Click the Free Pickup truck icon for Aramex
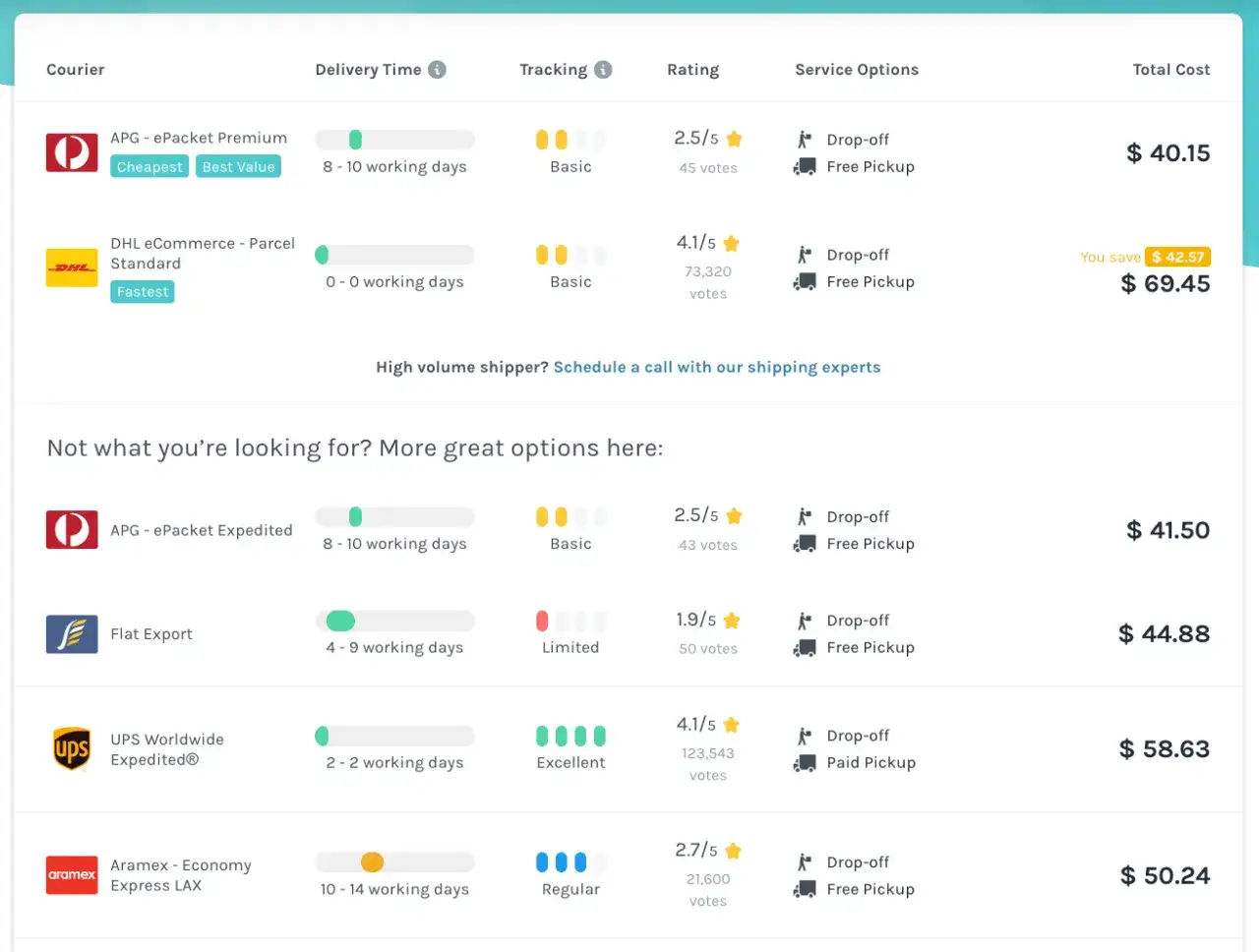Viewport: 1259px width, 952px height. tap(805, 890)
